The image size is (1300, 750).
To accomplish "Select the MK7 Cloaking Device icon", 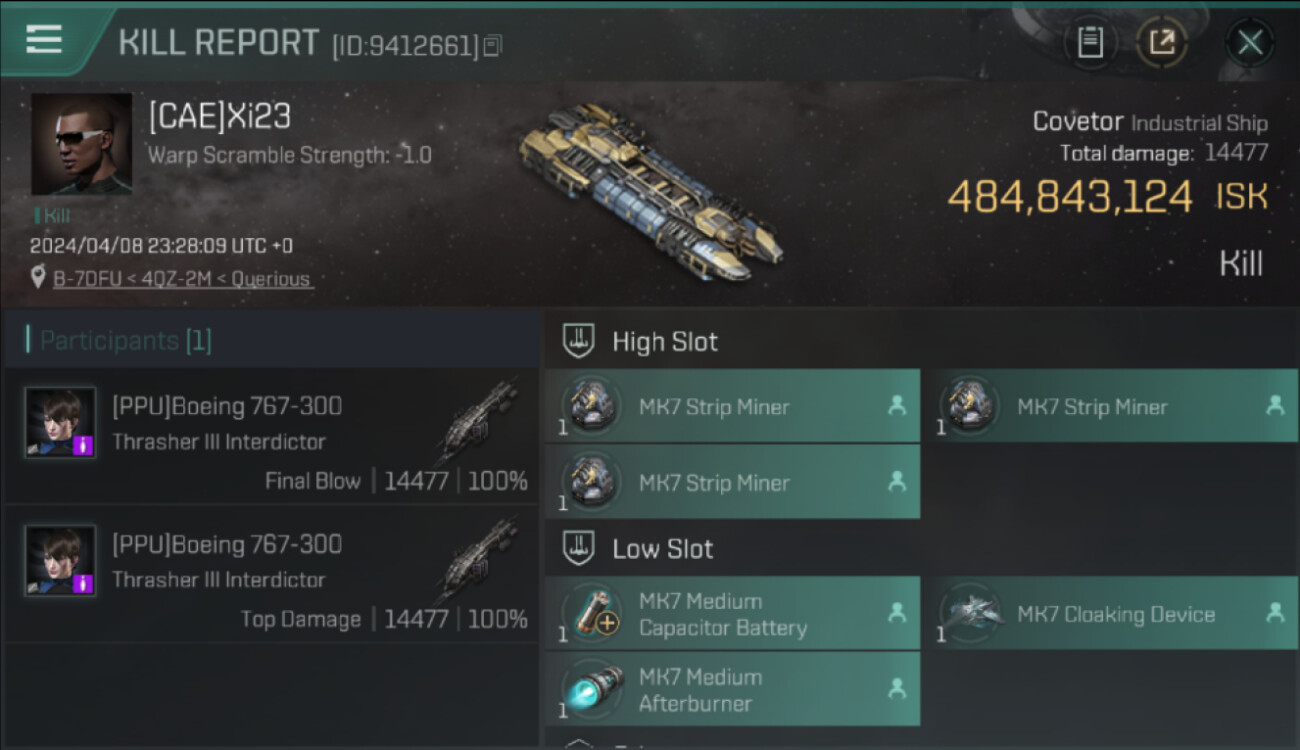I will 969,613.
